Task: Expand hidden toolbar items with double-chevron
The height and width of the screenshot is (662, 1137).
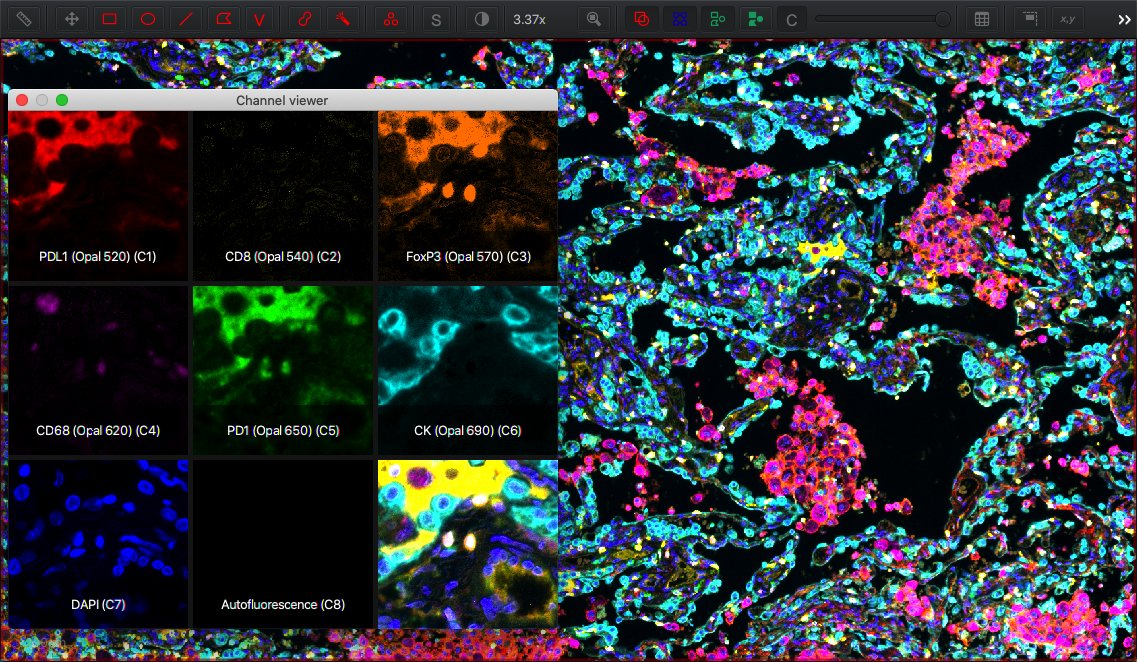Action: click(x=1124, y=20)
